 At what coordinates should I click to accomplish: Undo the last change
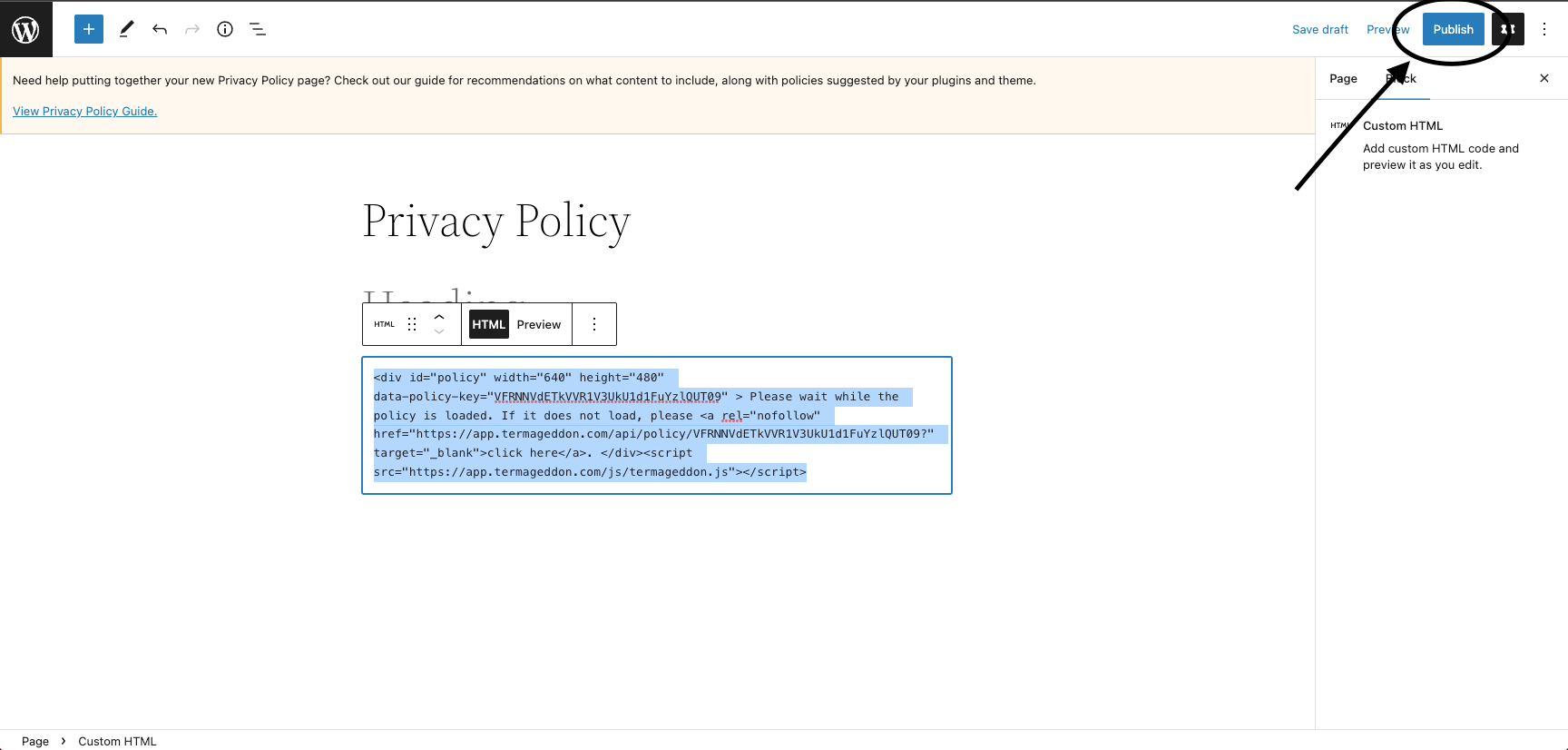coord(160,29)
